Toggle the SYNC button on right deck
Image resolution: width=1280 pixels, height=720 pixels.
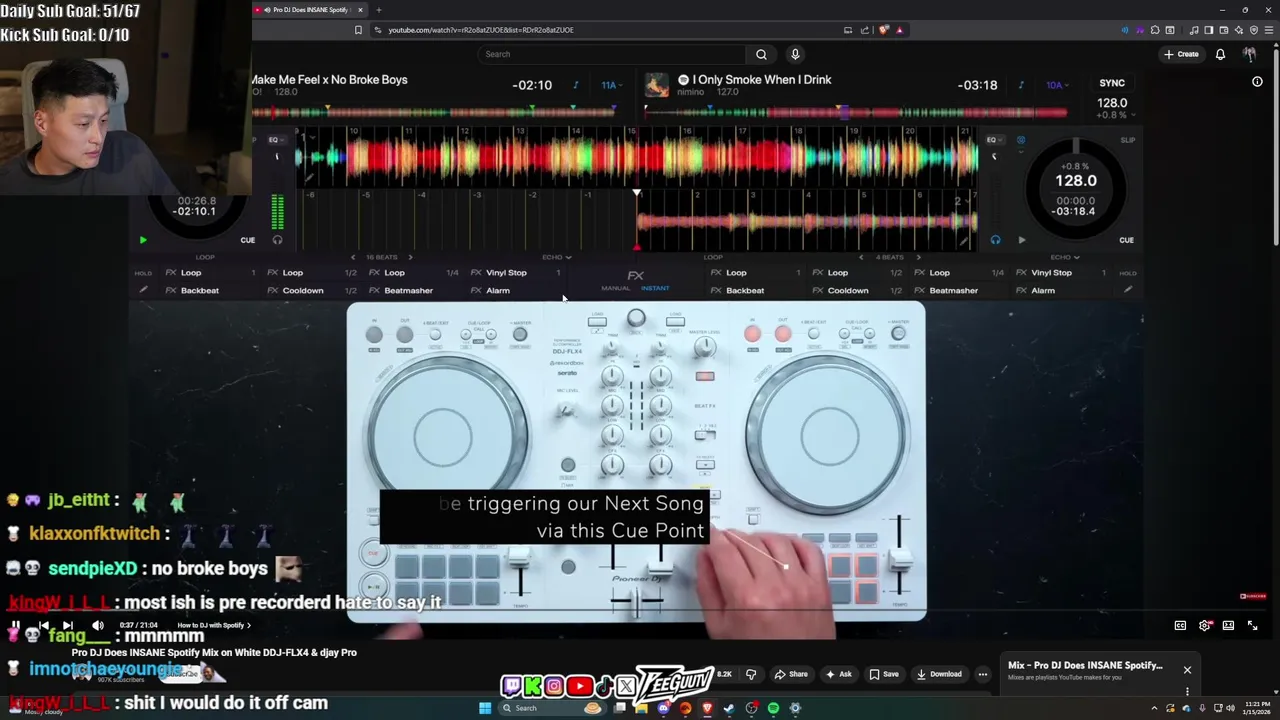point(1112,83)
